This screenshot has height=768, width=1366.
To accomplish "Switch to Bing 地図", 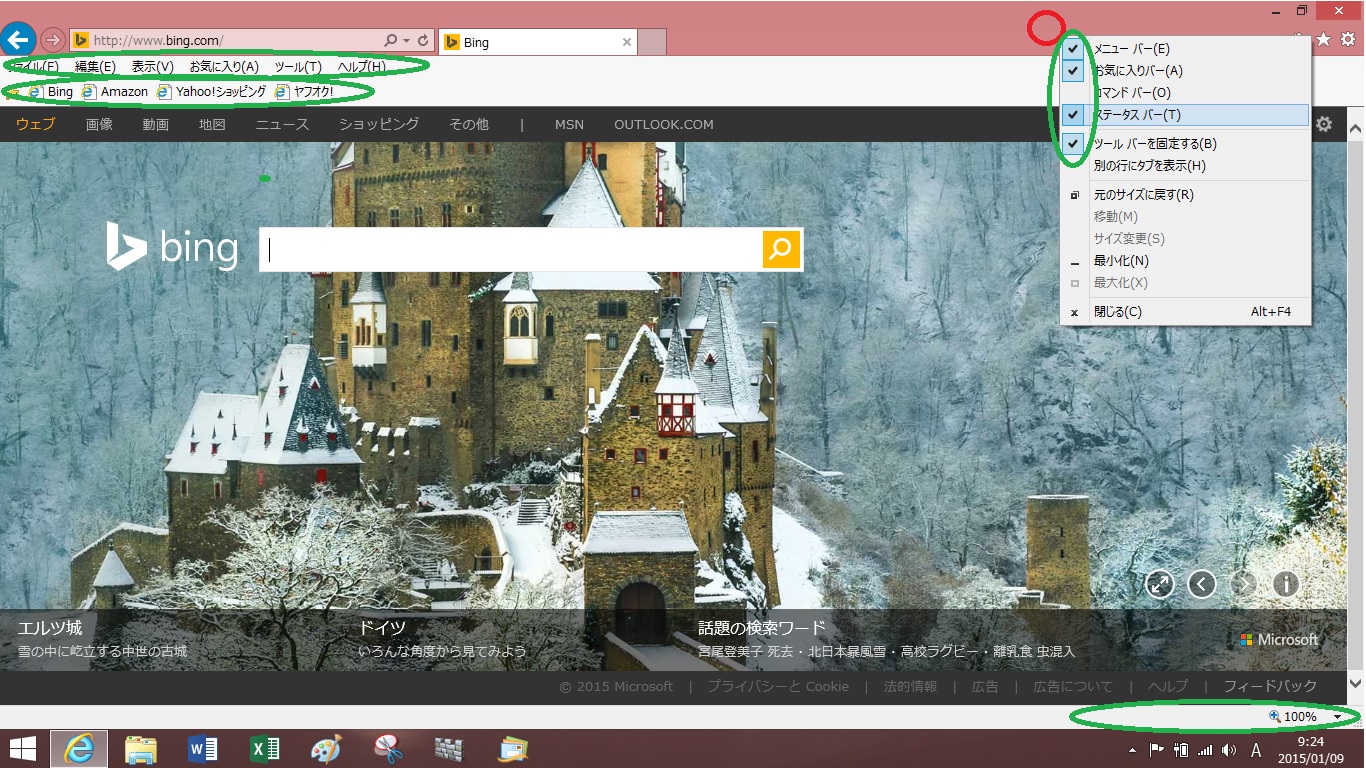I will coord(212,124).
